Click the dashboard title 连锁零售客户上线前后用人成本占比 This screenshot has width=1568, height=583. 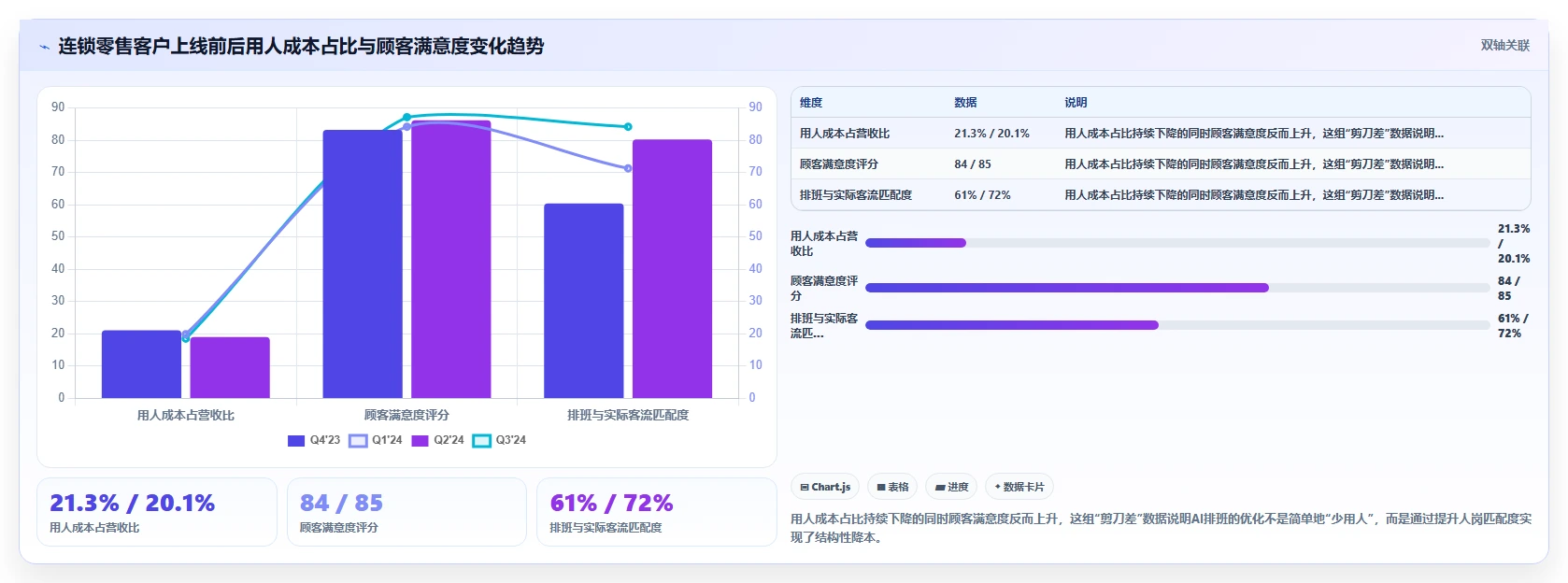click(x=301, y=46)
